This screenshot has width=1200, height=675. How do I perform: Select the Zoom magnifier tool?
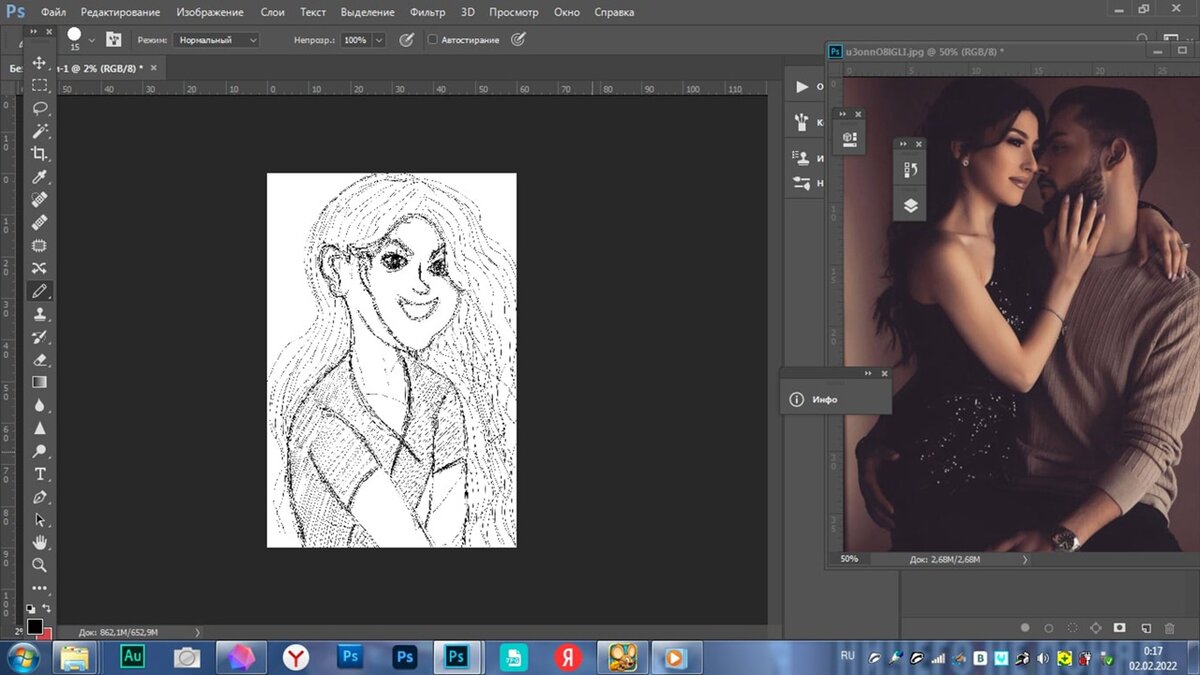(39, 565)
